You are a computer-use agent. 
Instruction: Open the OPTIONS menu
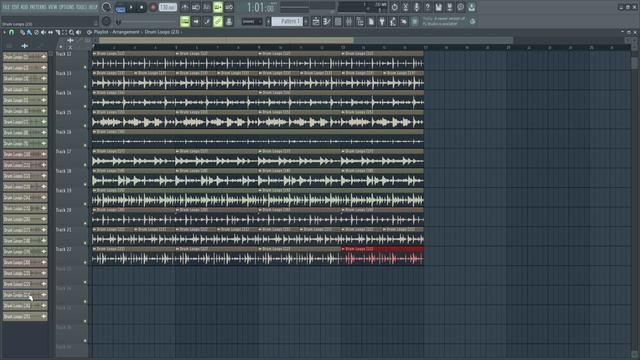point(67,7)
